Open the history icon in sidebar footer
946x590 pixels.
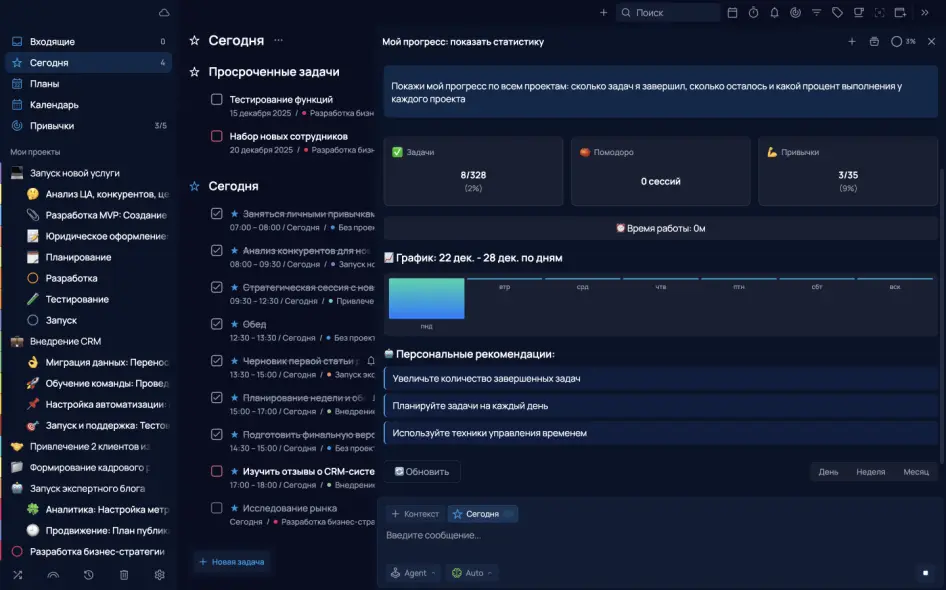[89, 575]
